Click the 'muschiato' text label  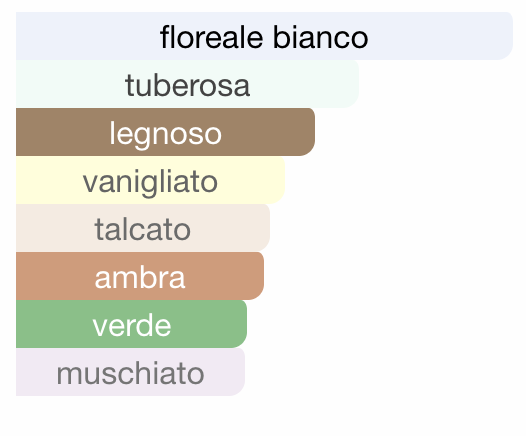(130, 374)
